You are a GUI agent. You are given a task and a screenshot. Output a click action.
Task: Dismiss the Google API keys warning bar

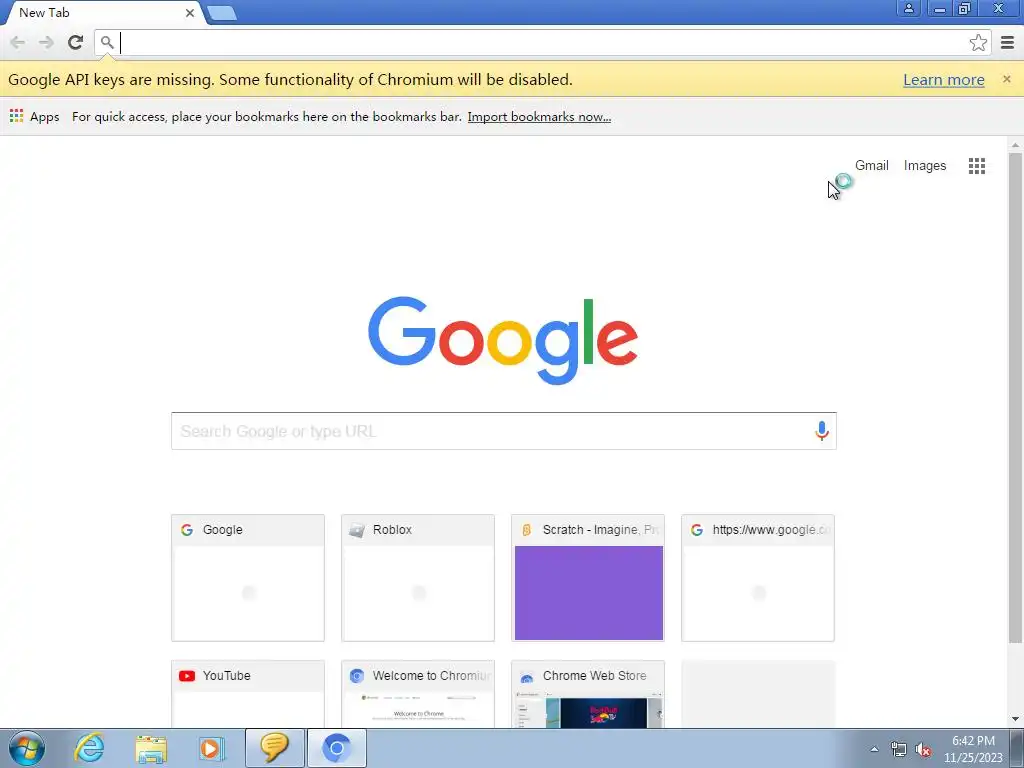(1006, 79)
